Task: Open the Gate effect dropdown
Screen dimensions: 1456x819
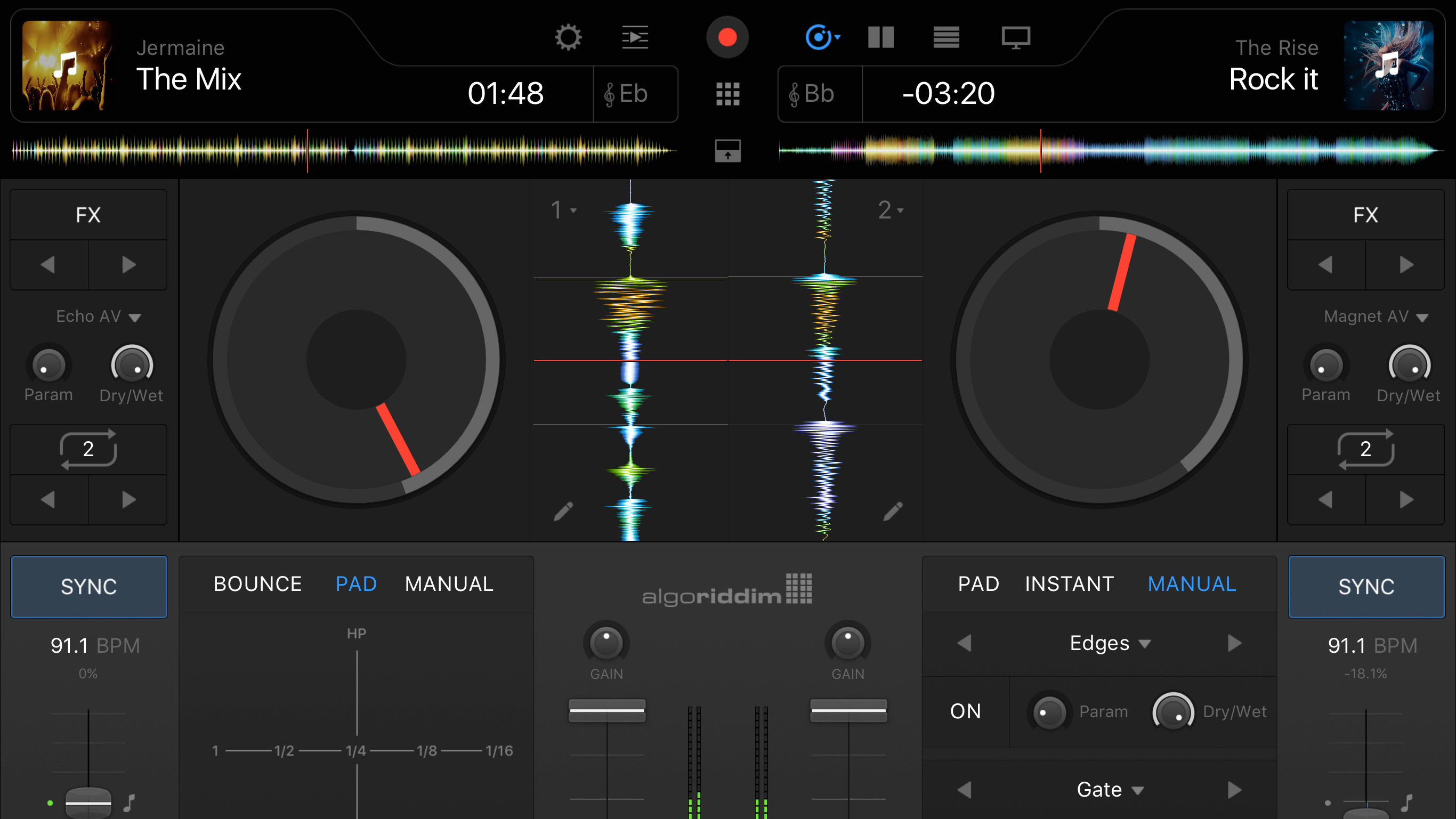Action: coord(1110,790)
